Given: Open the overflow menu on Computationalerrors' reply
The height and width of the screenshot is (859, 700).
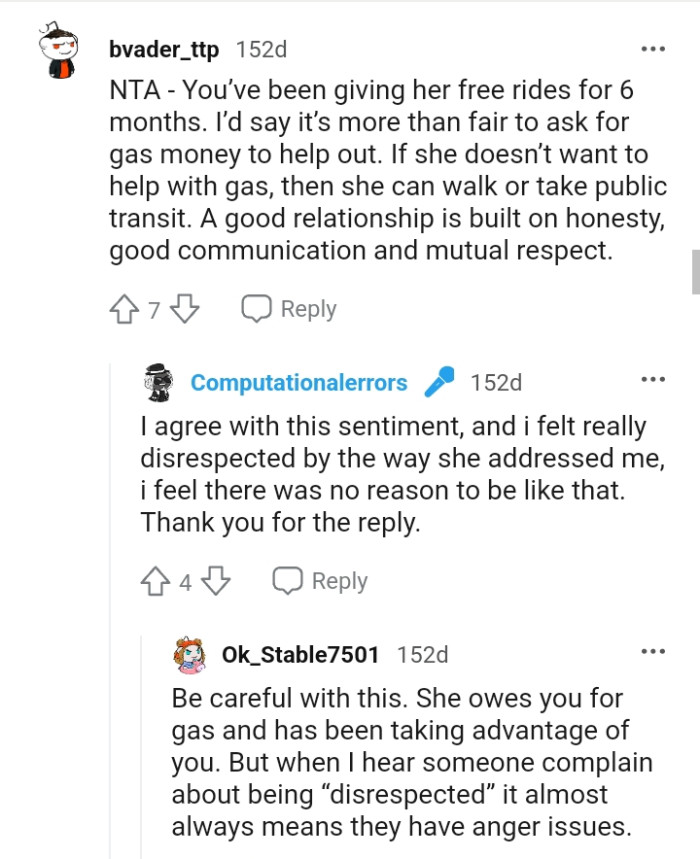Looking at the screenshot, I should tap(653, 378).
